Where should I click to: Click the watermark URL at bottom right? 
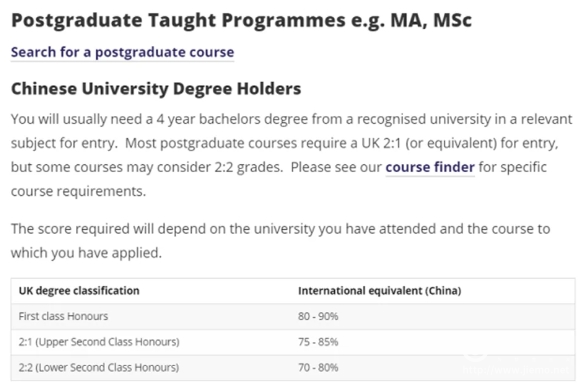(x=516, y=369)
